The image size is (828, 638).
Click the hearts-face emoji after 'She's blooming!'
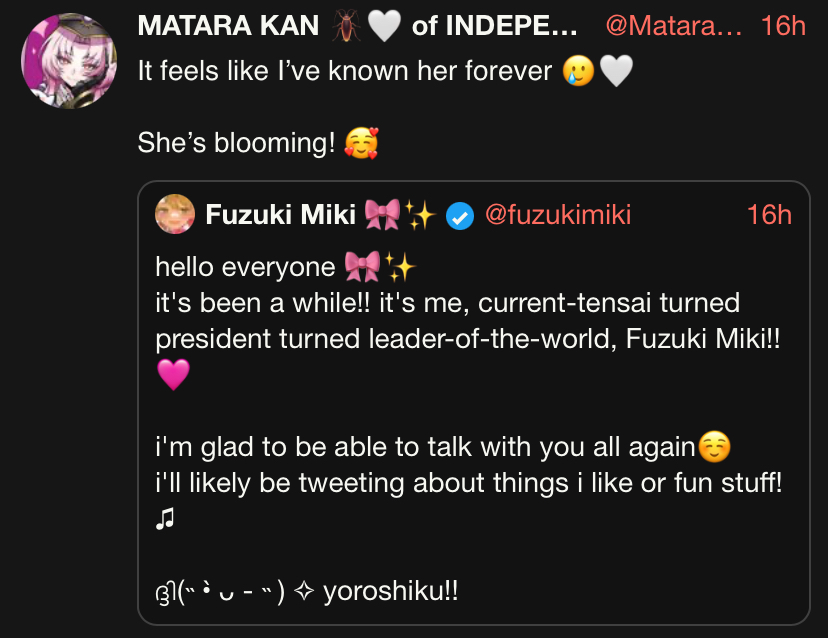pos(361,143)
